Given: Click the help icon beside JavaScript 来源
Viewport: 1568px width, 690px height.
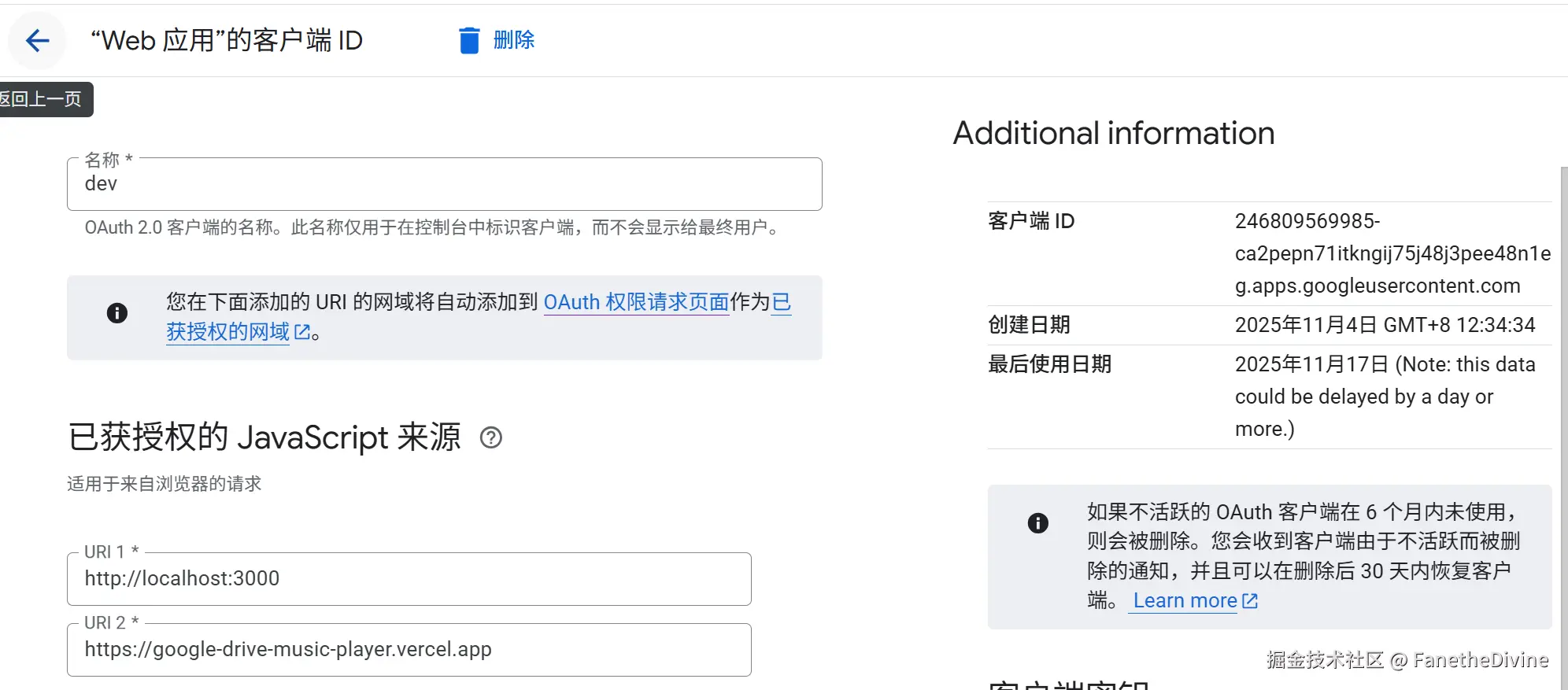Looking at the screenshot, I should pos(491,437).
